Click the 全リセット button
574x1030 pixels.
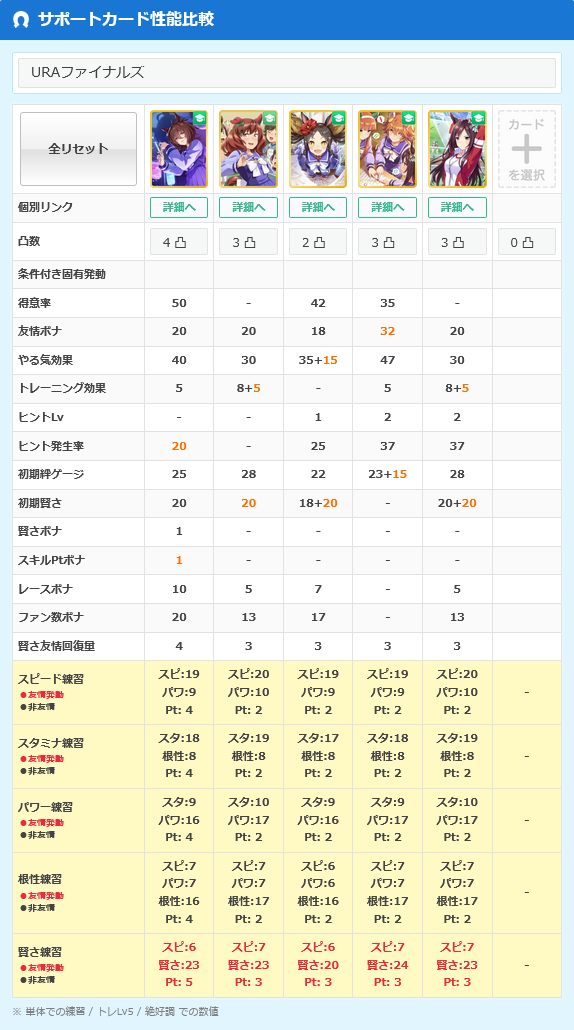[x=78, y=149]
